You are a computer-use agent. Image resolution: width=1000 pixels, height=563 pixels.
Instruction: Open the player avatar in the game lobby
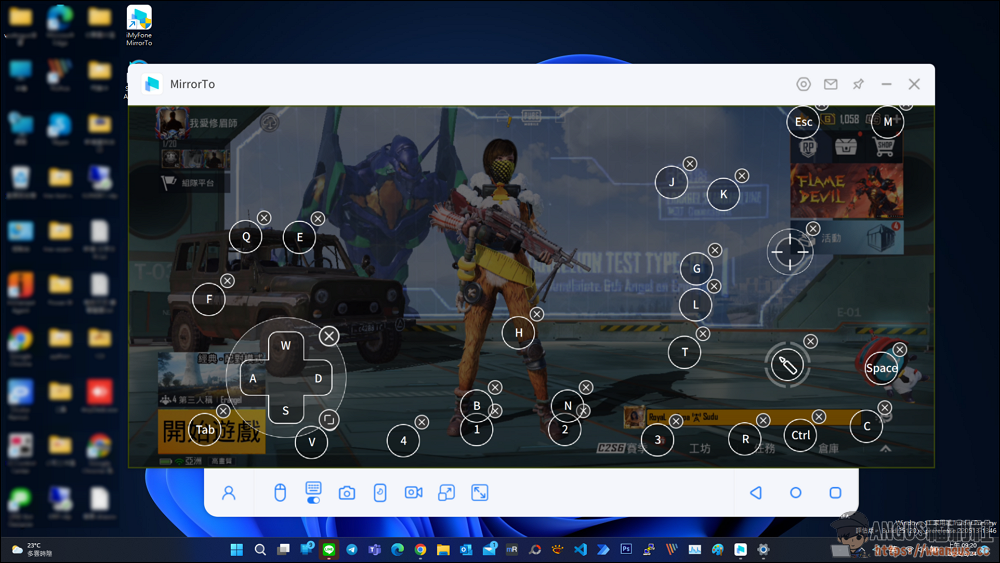pos(172,122)
